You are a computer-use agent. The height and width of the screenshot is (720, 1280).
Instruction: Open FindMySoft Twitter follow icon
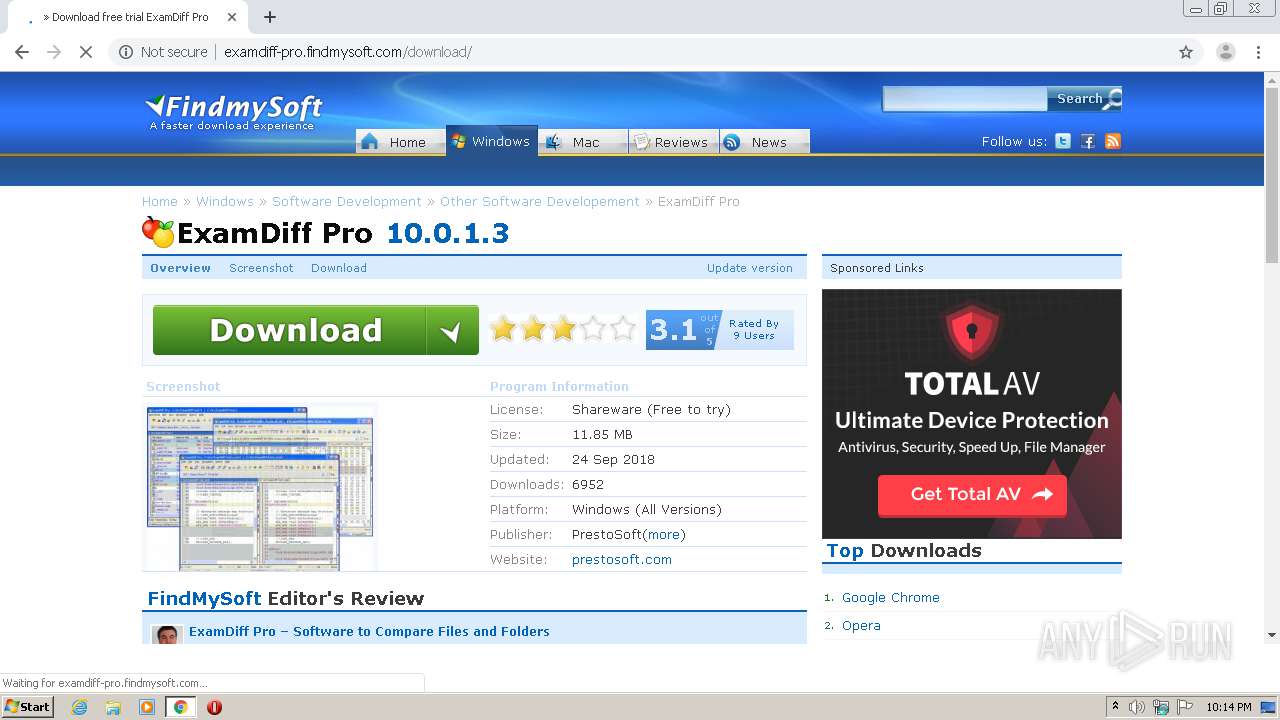(x=1063, y=141)
